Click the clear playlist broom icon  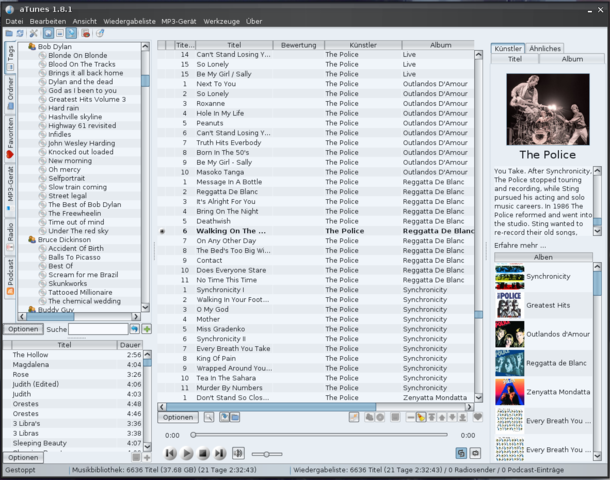[421, 417]
